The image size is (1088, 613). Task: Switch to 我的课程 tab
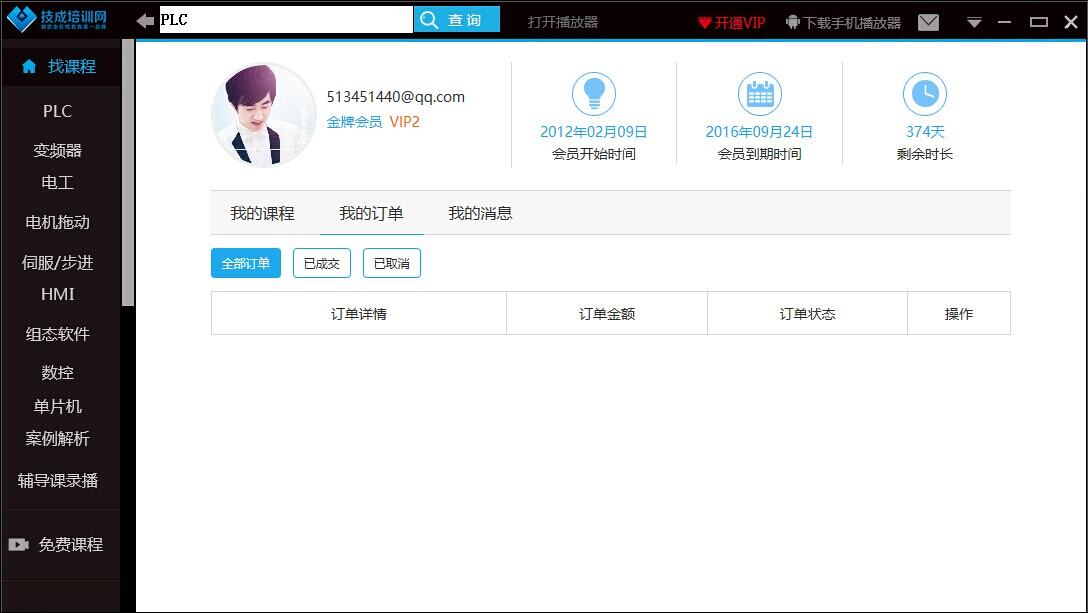click(262, 214)
